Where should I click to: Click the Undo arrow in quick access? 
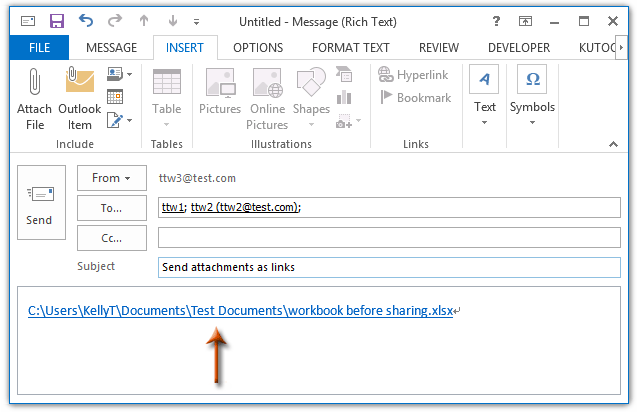(86, 20)
